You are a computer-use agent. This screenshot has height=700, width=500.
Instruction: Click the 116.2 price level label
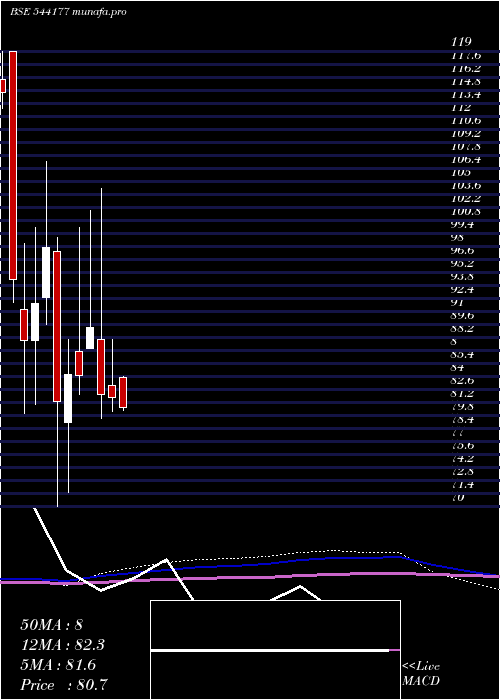click(x=466, y=68)
